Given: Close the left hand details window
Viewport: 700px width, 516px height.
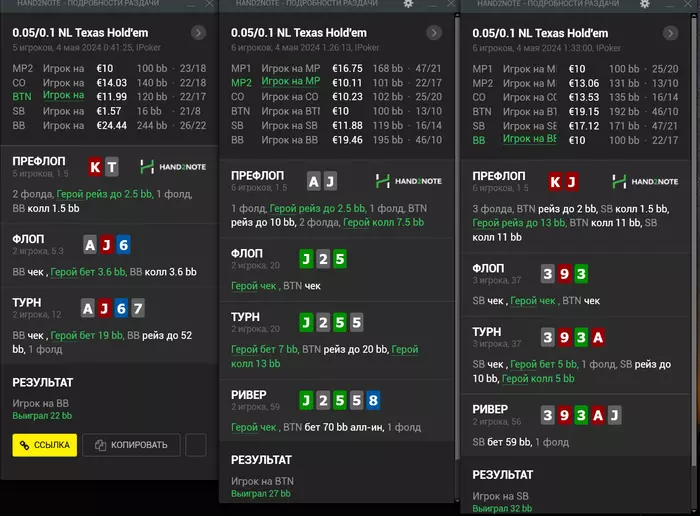Looking at the screenshot, I should tap(209, 4).
